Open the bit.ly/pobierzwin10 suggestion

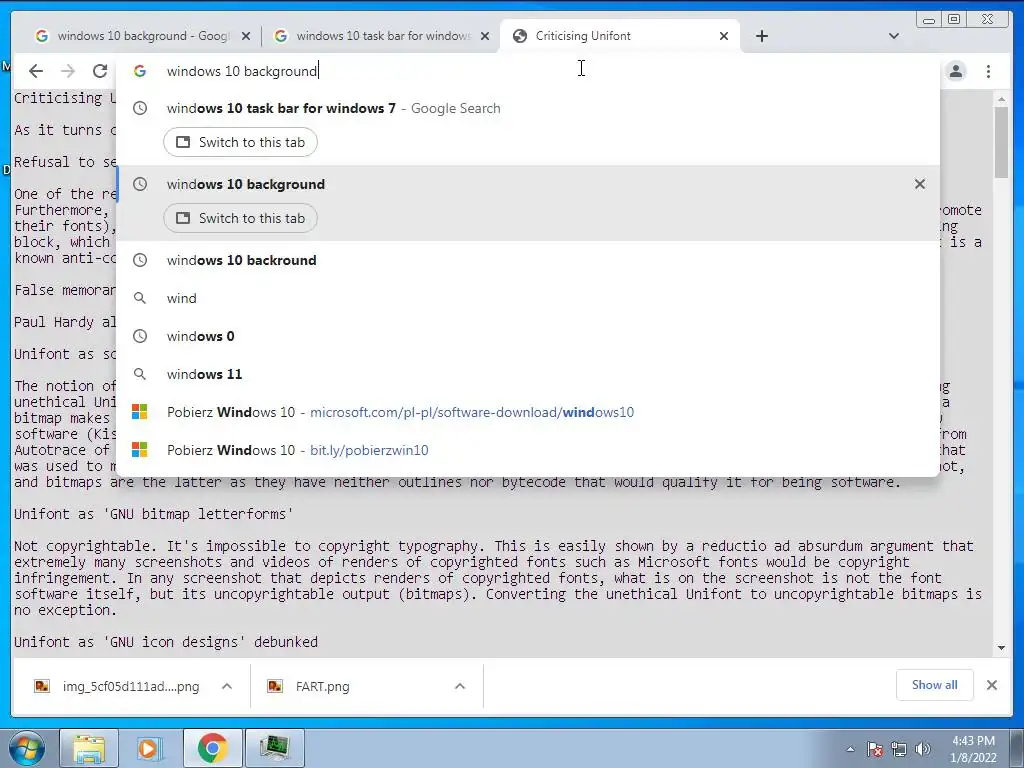pos(528,449)
